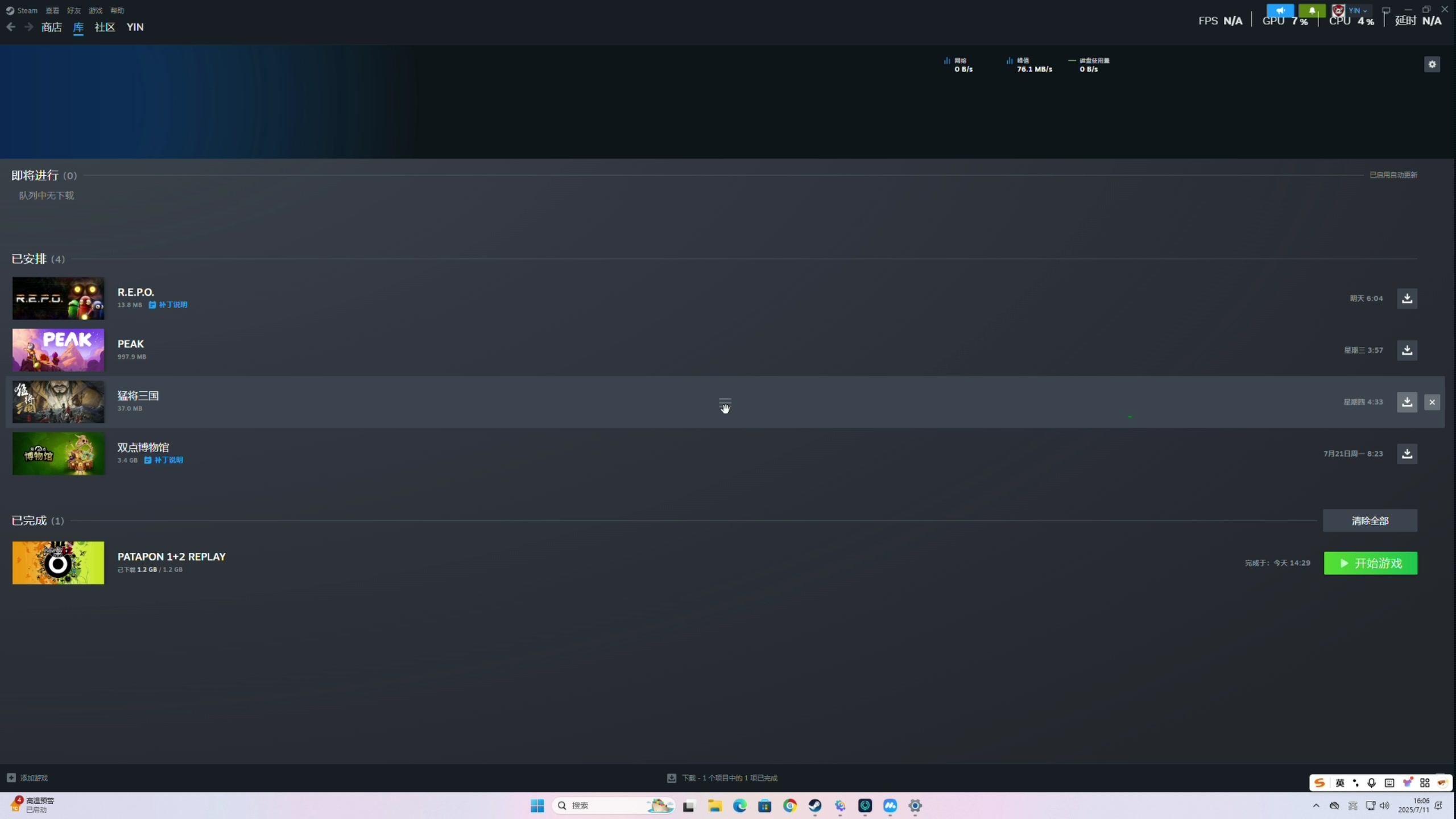Open the green notifications bell
Viewport: 1456px width, 819px height.
[1312, 10]
